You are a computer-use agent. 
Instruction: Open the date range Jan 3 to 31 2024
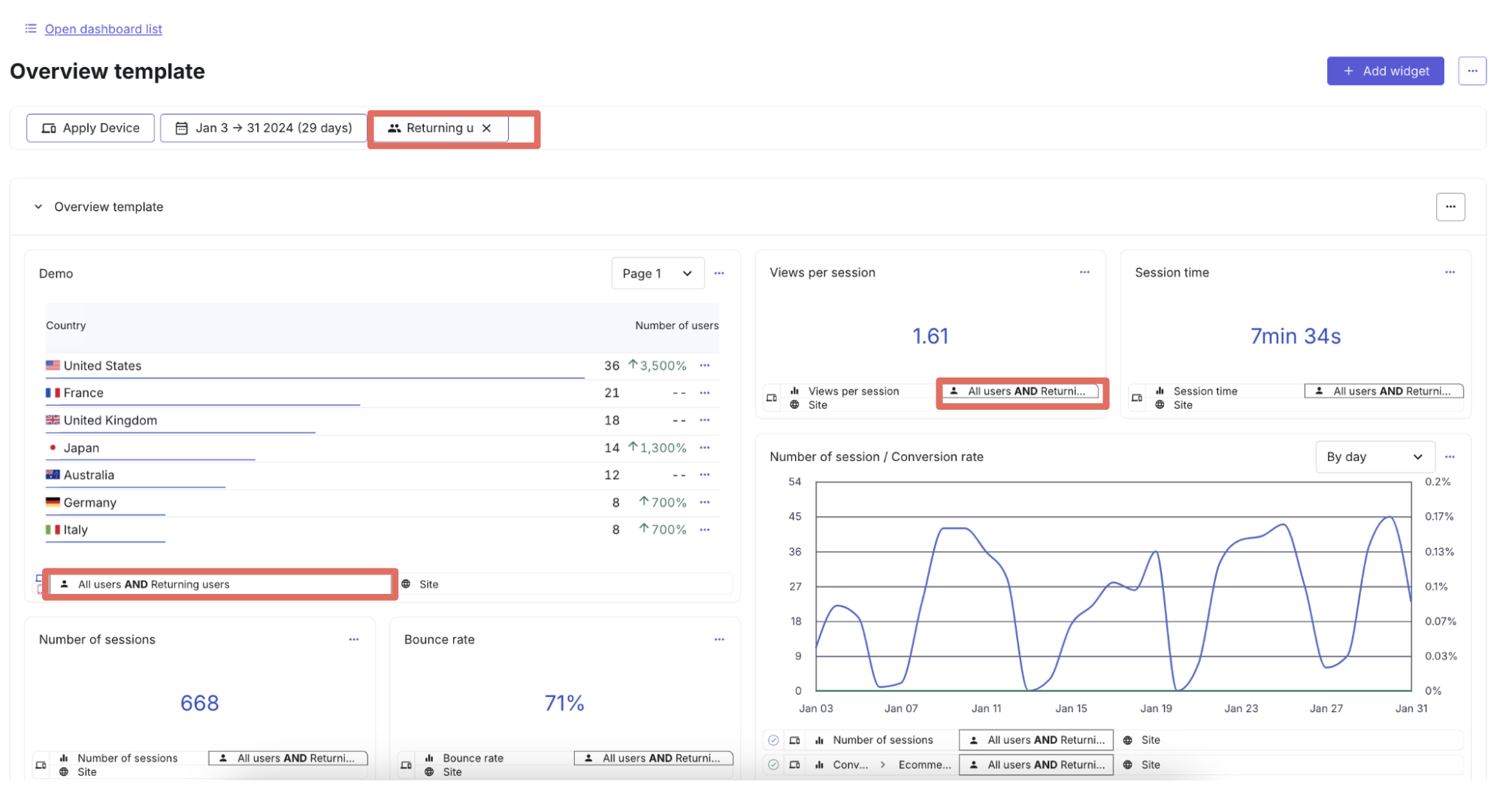[264, 128]
